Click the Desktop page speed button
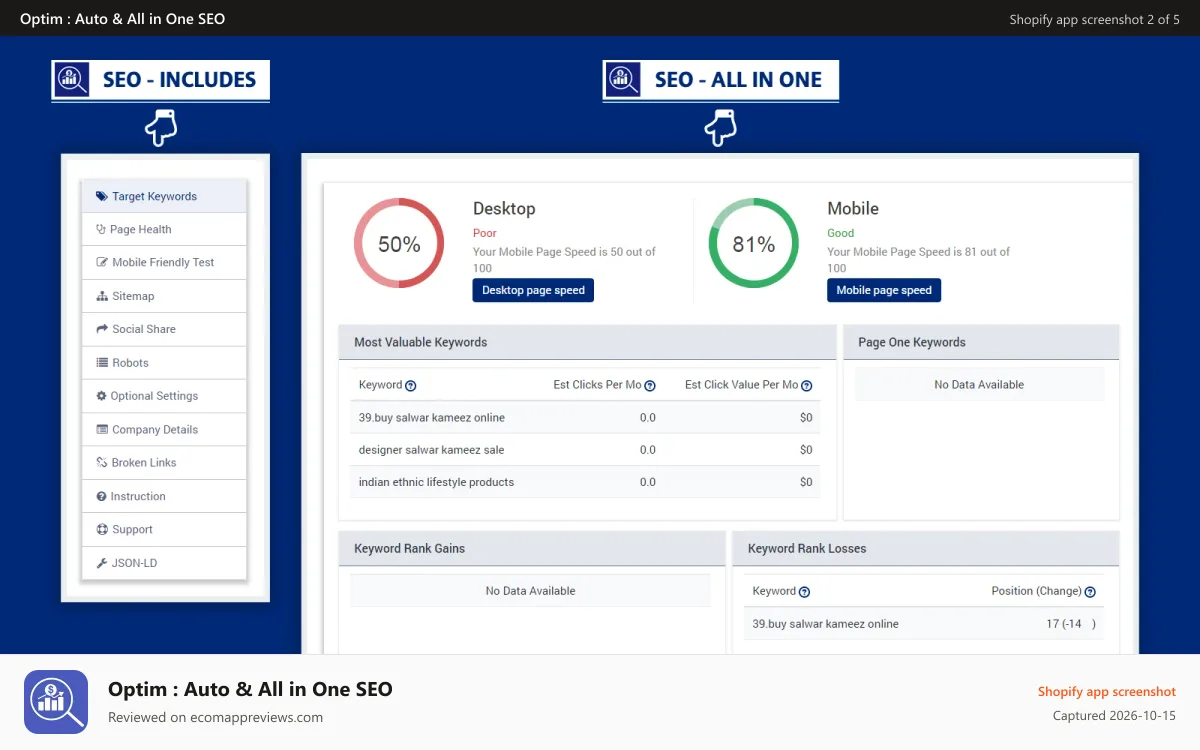This screenshot has height=750, width=1200. click(x=533, y=290)
